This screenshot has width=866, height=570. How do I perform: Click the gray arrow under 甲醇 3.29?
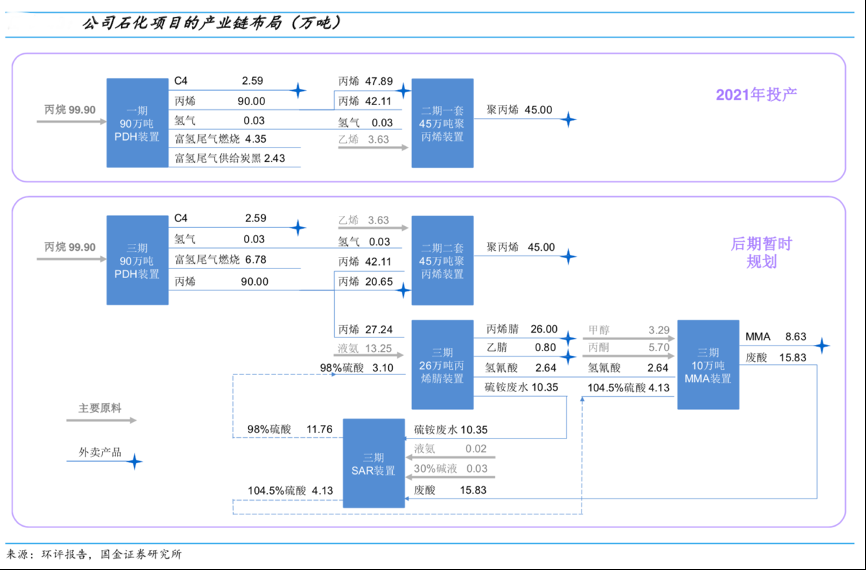tap(630, 339)
